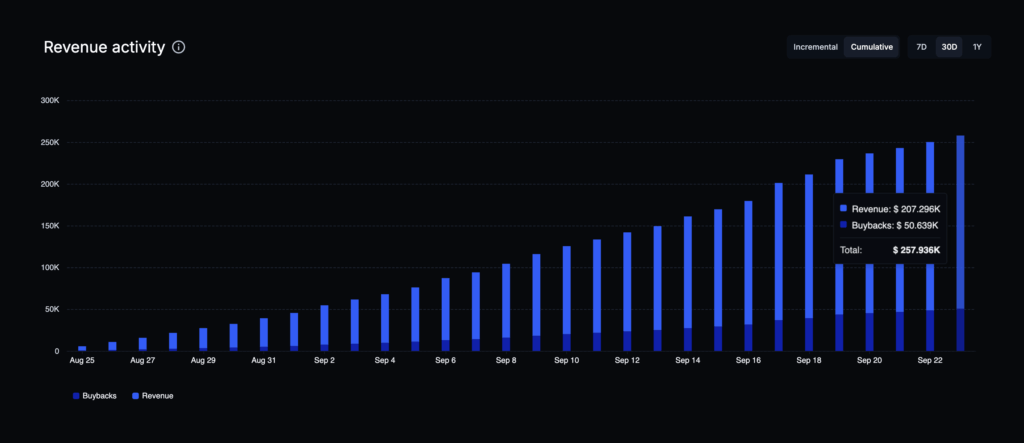Viewport: 1024px width, 443px height.
Task: Click the Sep 16 x-axis label
Action: tap(748, 359)
